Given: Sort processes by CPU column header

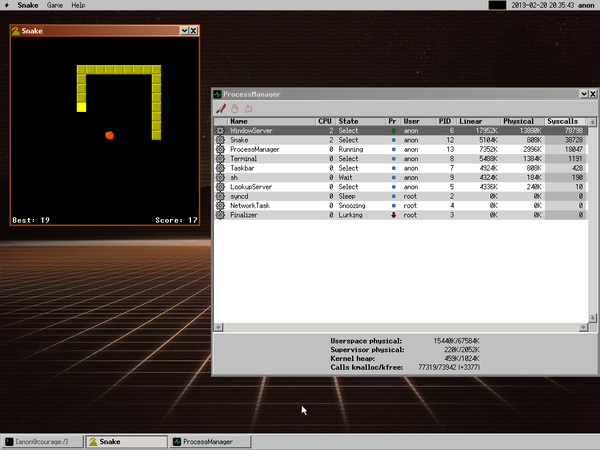Looking at the screenshot, I should pos(325,121).
